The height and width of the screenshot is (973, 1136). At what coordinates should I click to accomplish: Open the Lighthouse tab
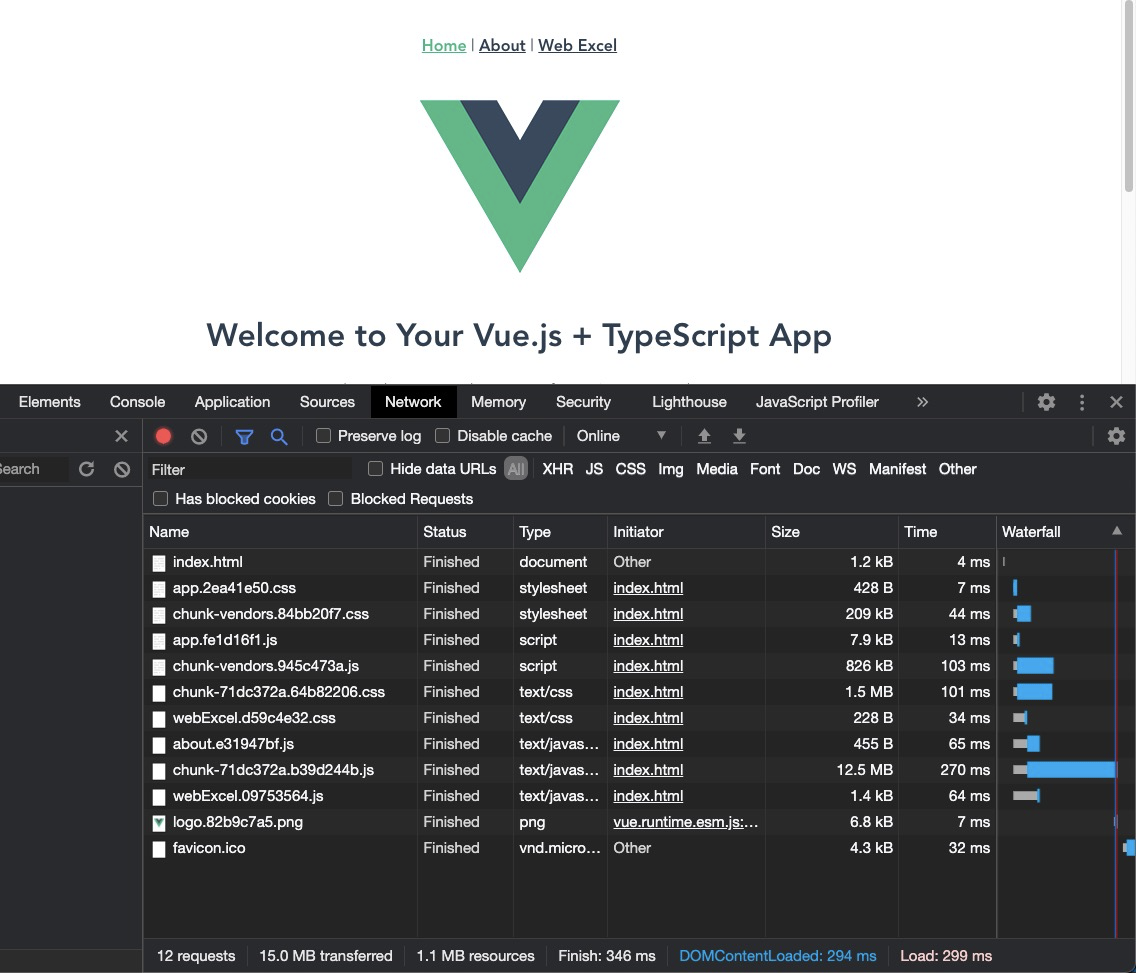pyautogui.click(x=689, y=402)
